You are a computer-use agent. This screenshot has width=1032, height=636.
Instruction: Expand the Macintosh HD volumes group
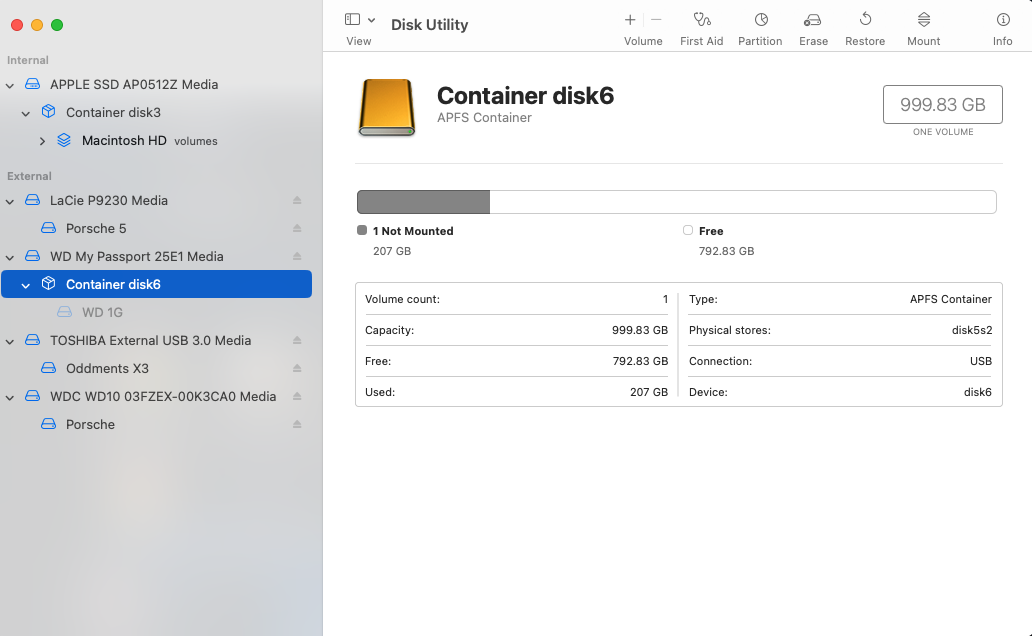[x=42, y=141]
